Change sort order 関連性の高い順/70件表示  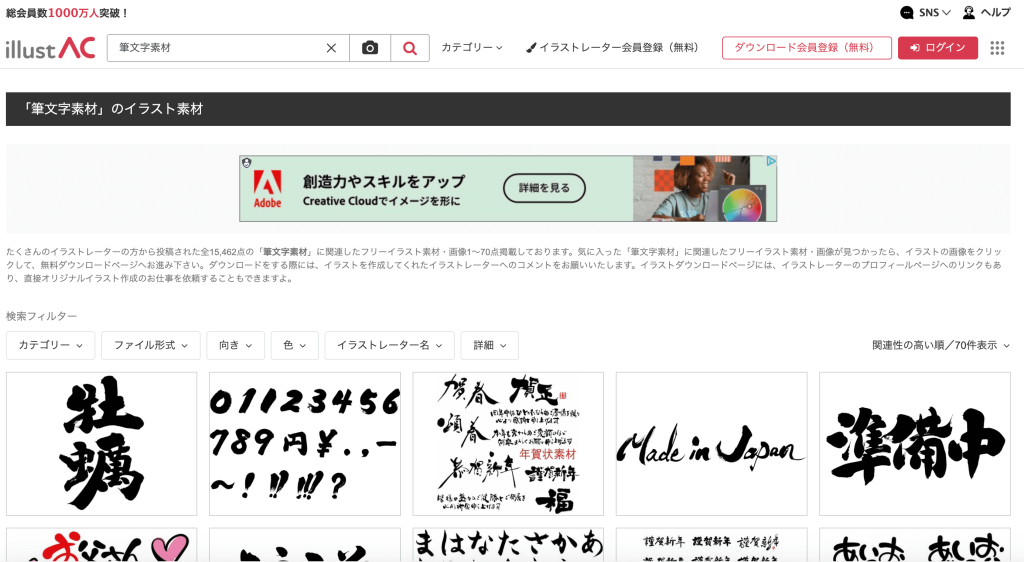[940, 345]
